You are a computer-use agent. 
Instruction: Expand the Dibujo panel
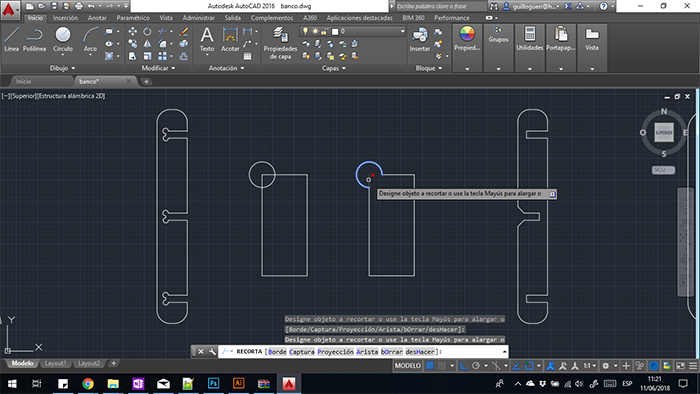point(62,68)
